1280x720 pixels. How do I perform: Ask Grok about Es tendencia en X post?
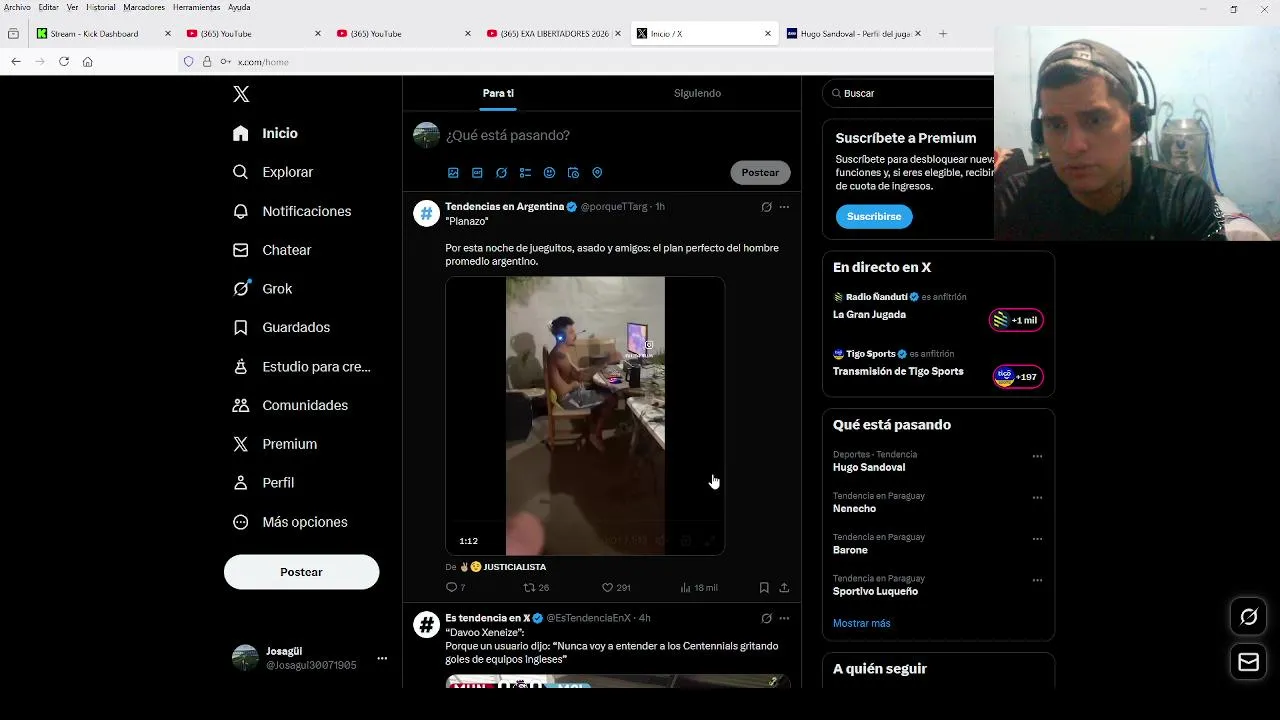point(766,618)
